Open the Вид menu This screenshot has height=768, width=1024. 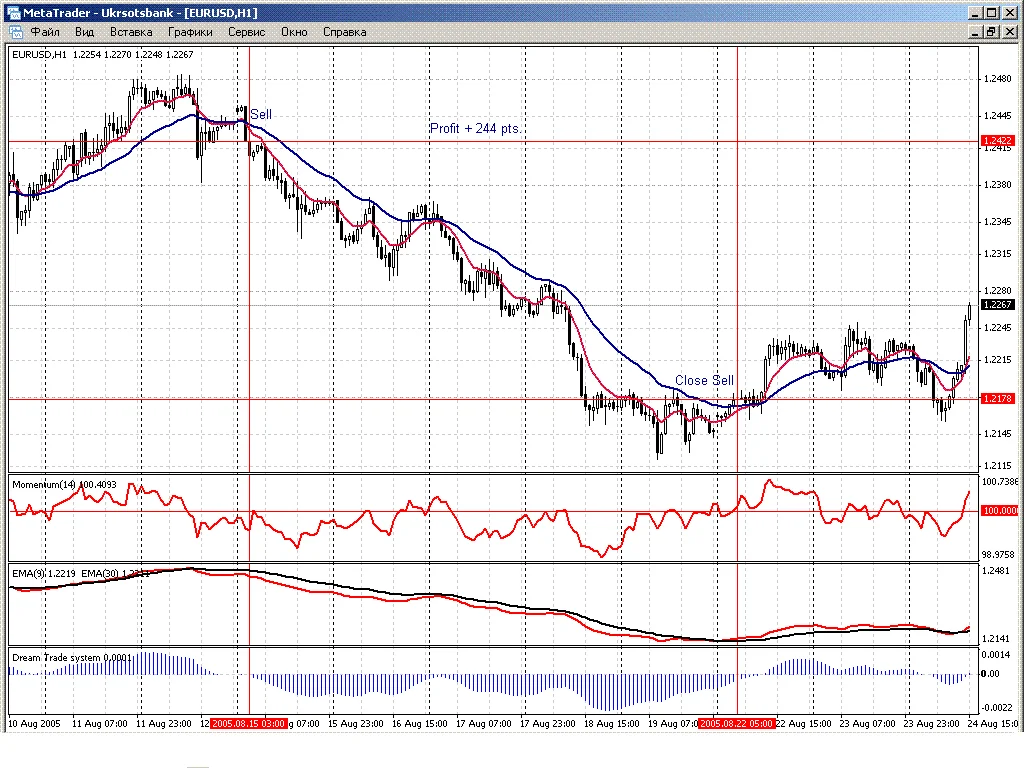coord(85,32)
